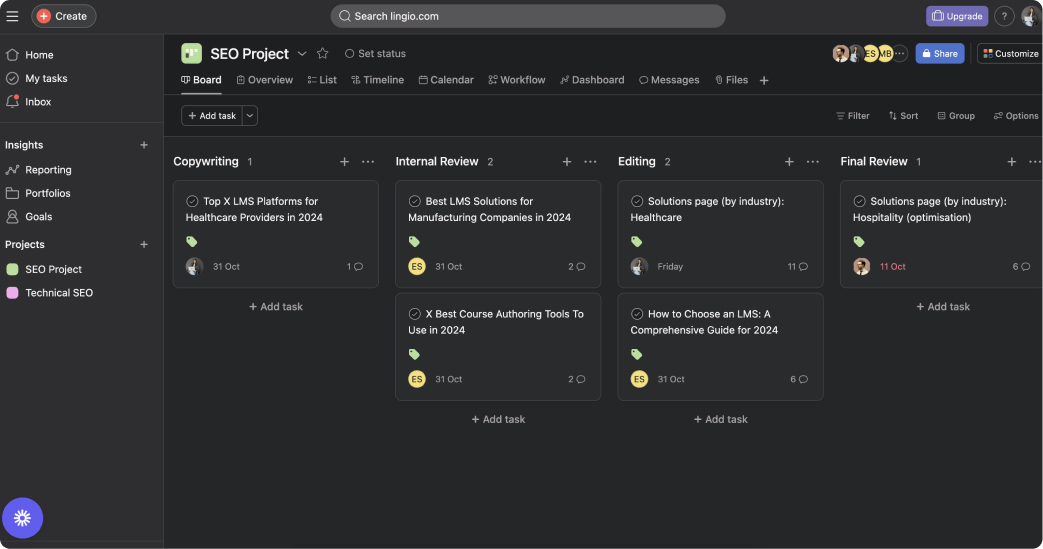Open the hamburger menu in the top bar
Image resolution: width=1043 pixels, height=549 pixels.
[x=12, y=16]
